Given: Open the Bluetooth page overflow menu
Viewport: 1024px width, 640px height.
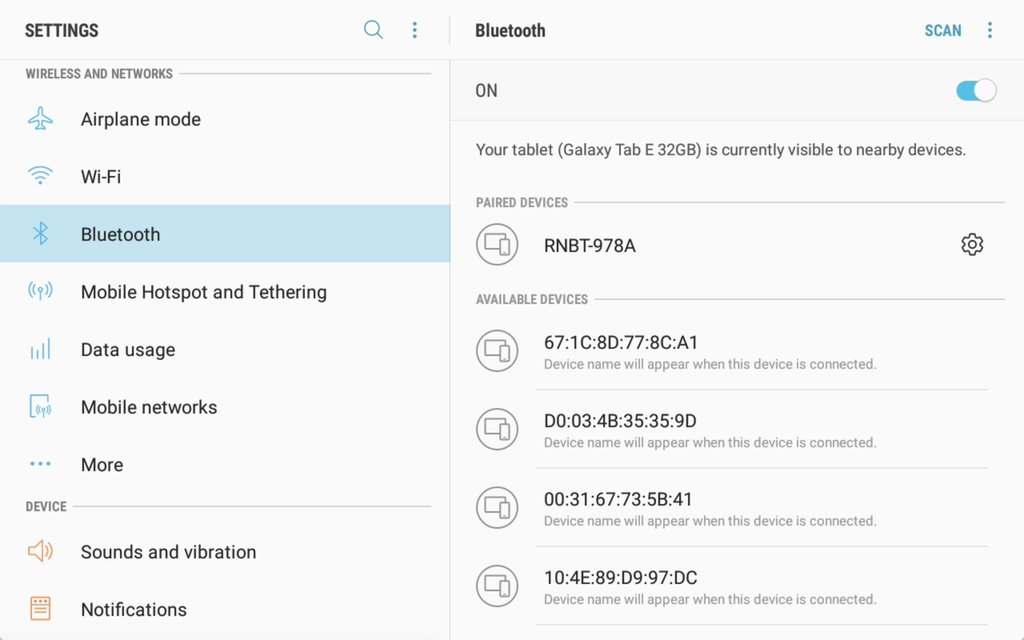Looking at the screenshot, I should pyautogui.click(x=990, y=30).
